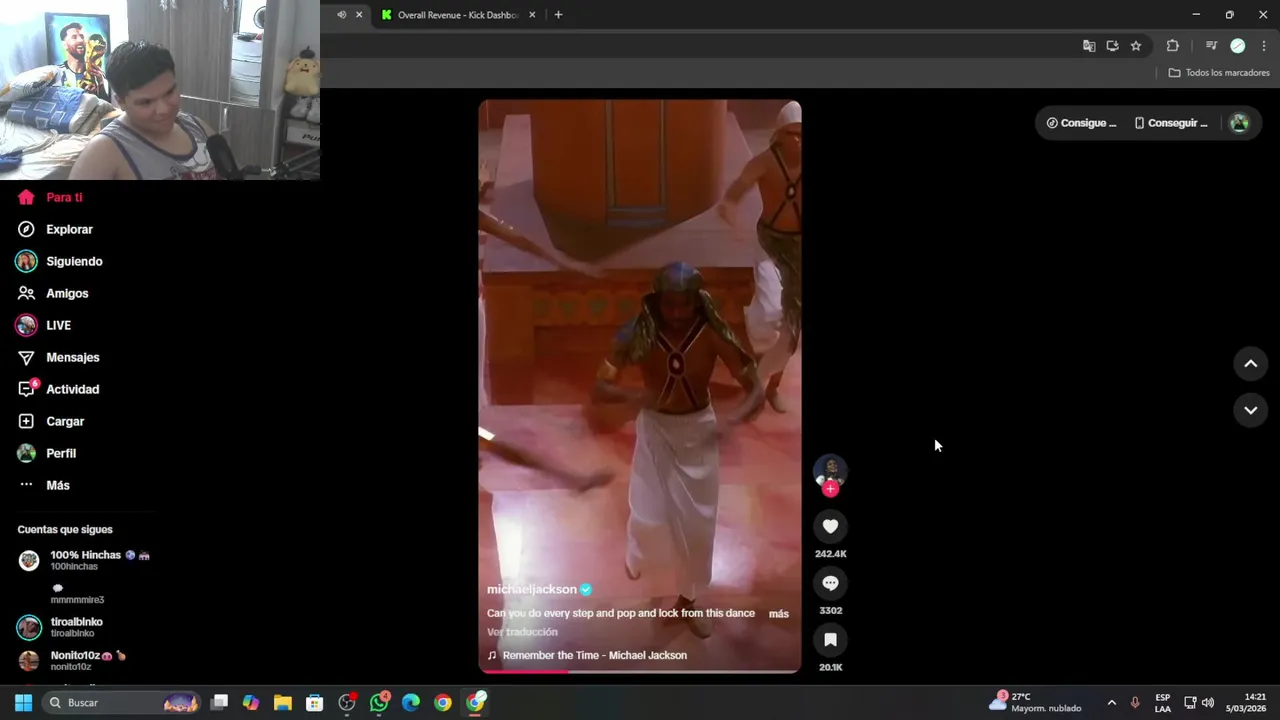Open the '100% Hinchas' followed account
The width and height of the screenshot is (1280, 720).
[84, 560]
